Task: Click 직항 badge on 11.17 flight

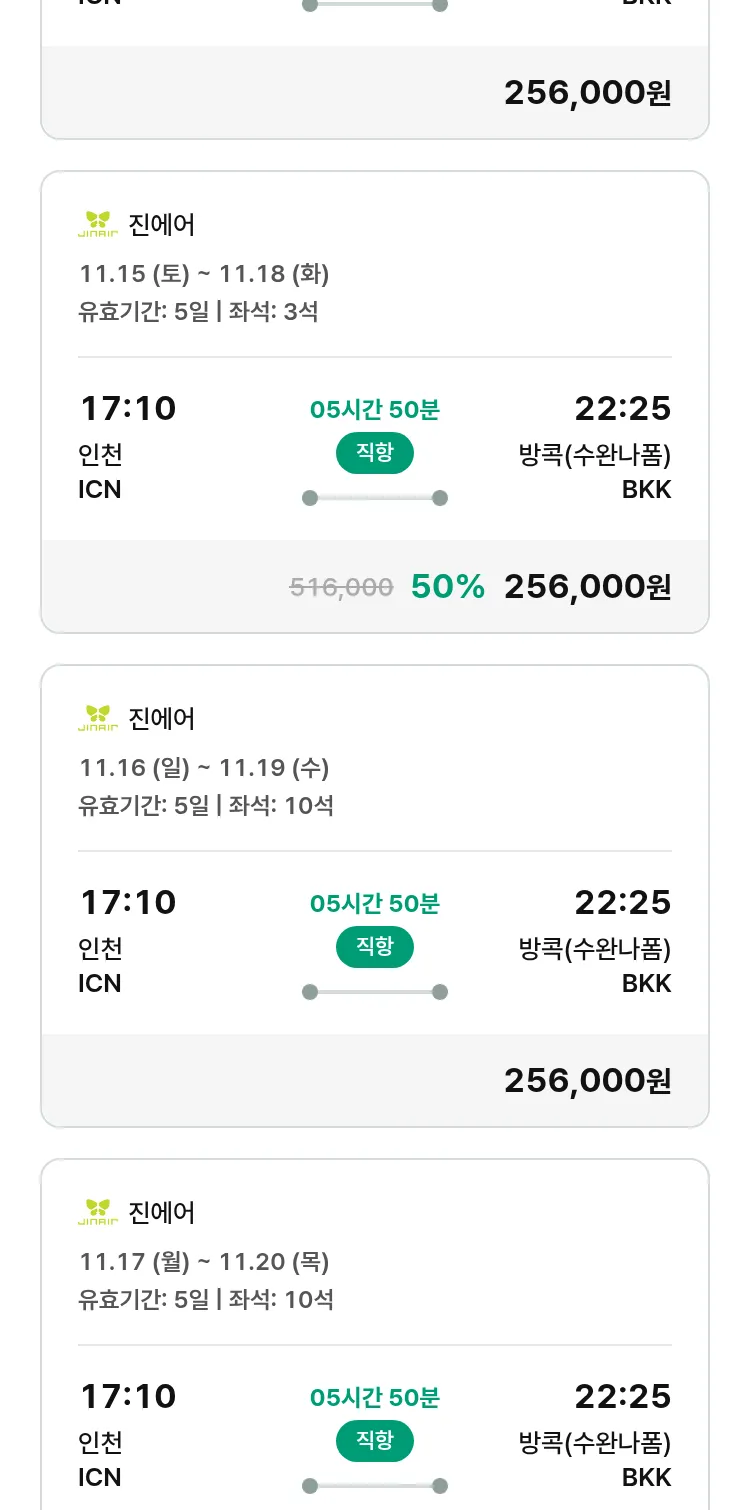Action: tap(374, 1441)
